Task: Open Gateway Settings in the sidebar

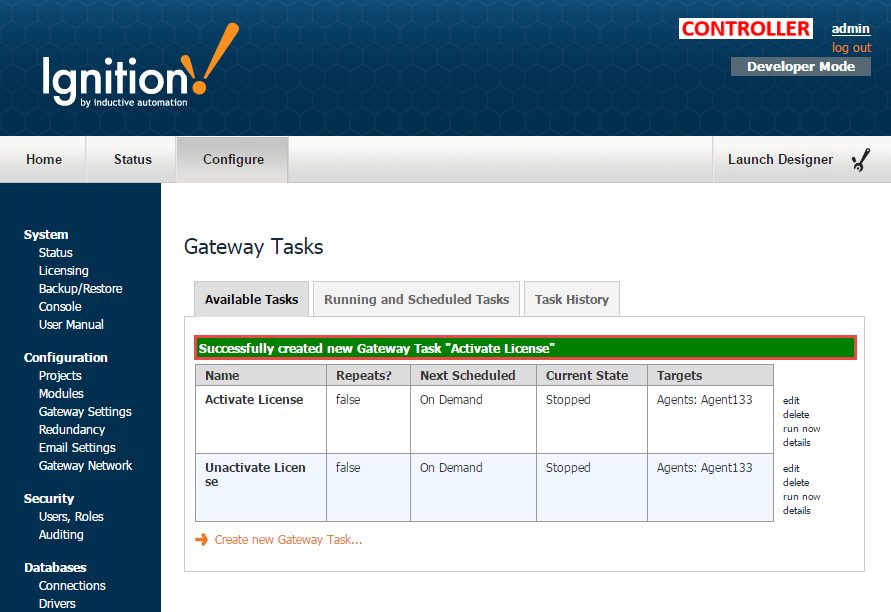Action: click(x=85, y=411)
